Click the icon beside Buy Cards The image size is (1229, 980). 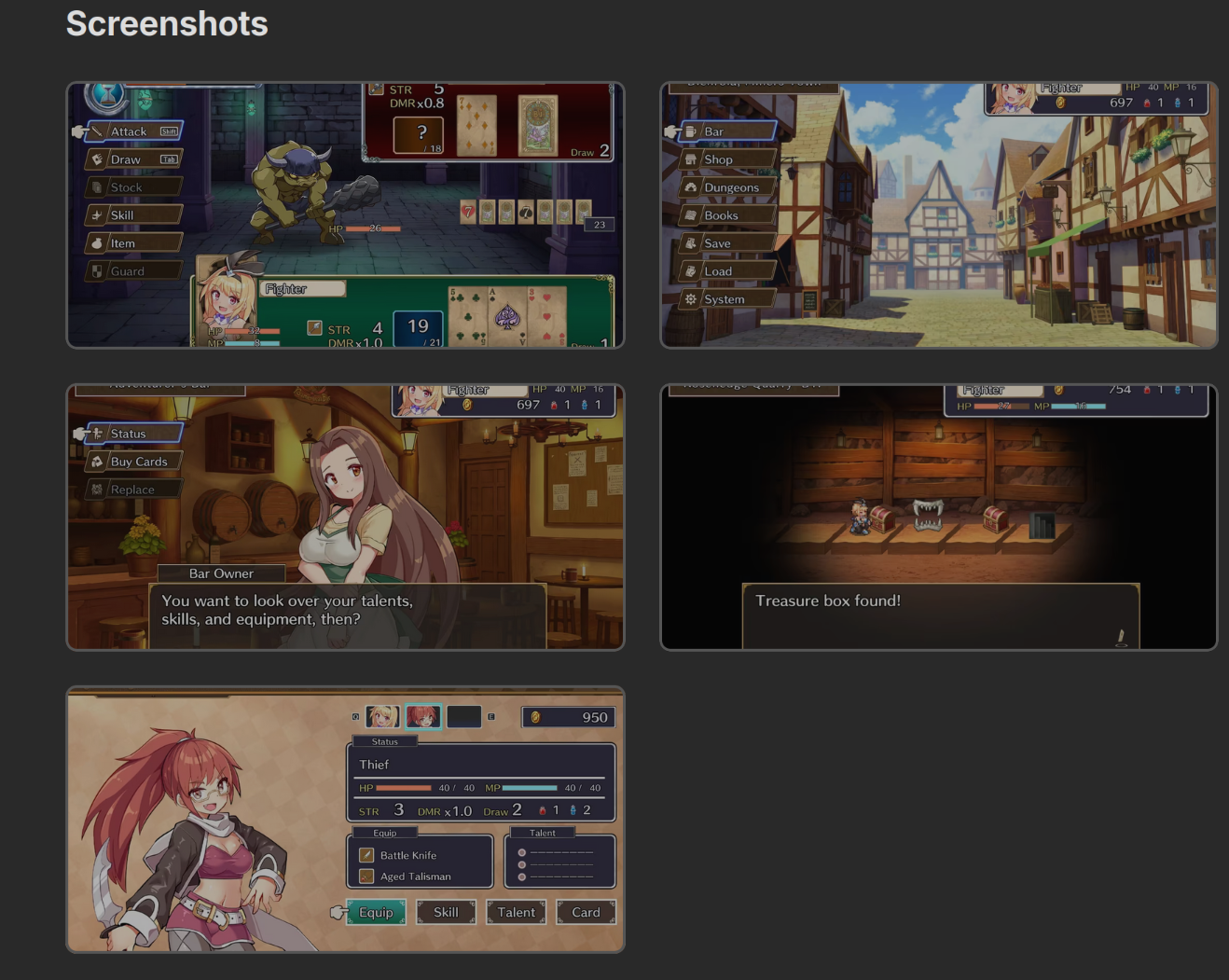tap(97, 462)
